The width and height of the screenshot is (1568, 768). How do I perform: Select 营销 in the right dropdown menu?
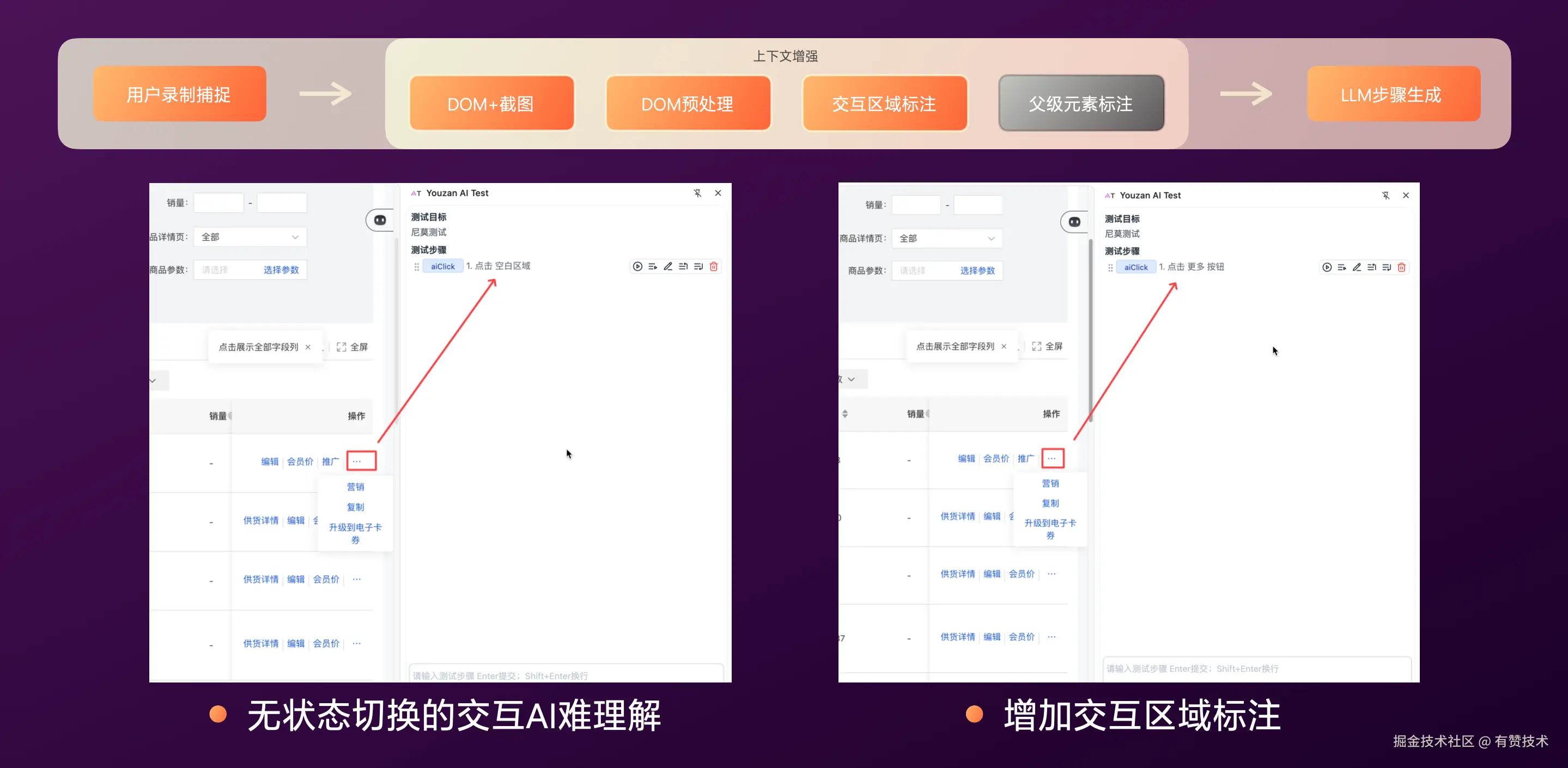1050,483
